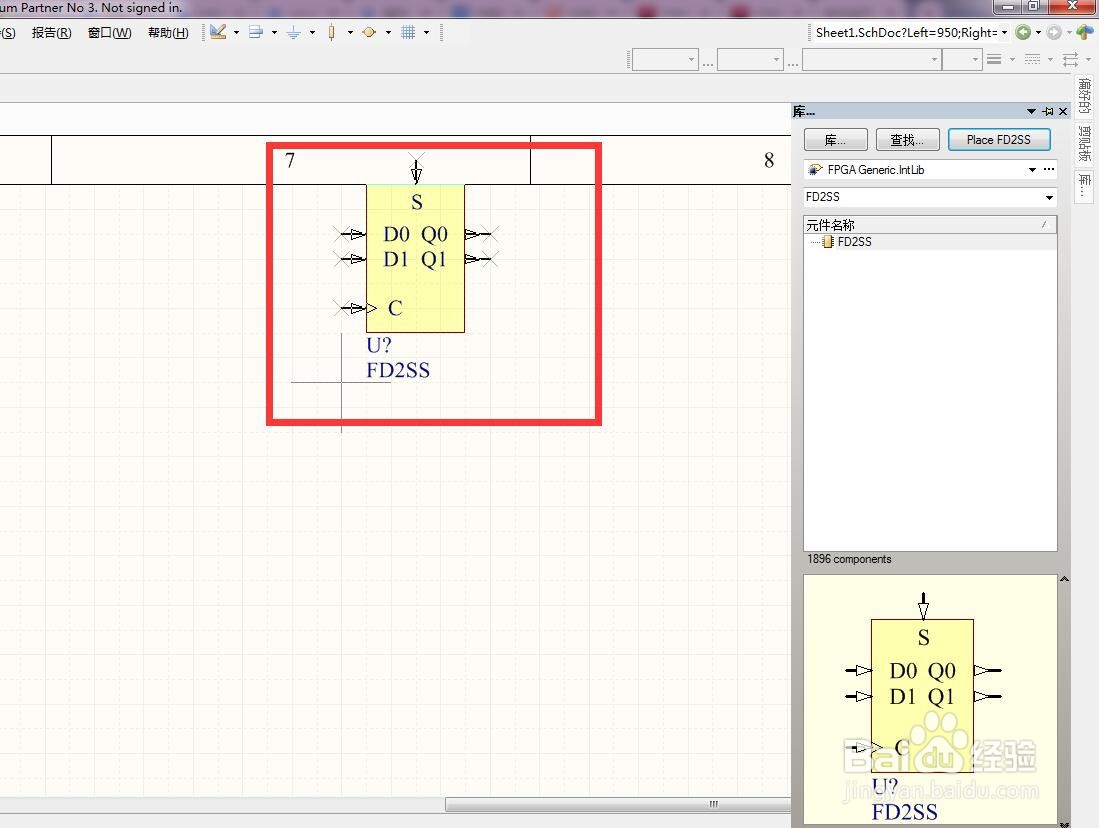The height and width of the screenshot is (828, 1099).
Task: Open the small fourth formatting combo box
Action: [962, 60]
